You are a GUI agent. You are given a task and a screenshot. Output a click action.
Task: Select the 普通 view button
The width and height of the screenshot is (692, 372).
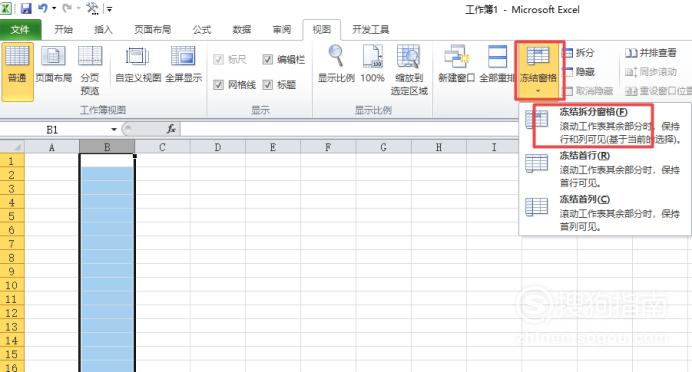click(17, 71)
